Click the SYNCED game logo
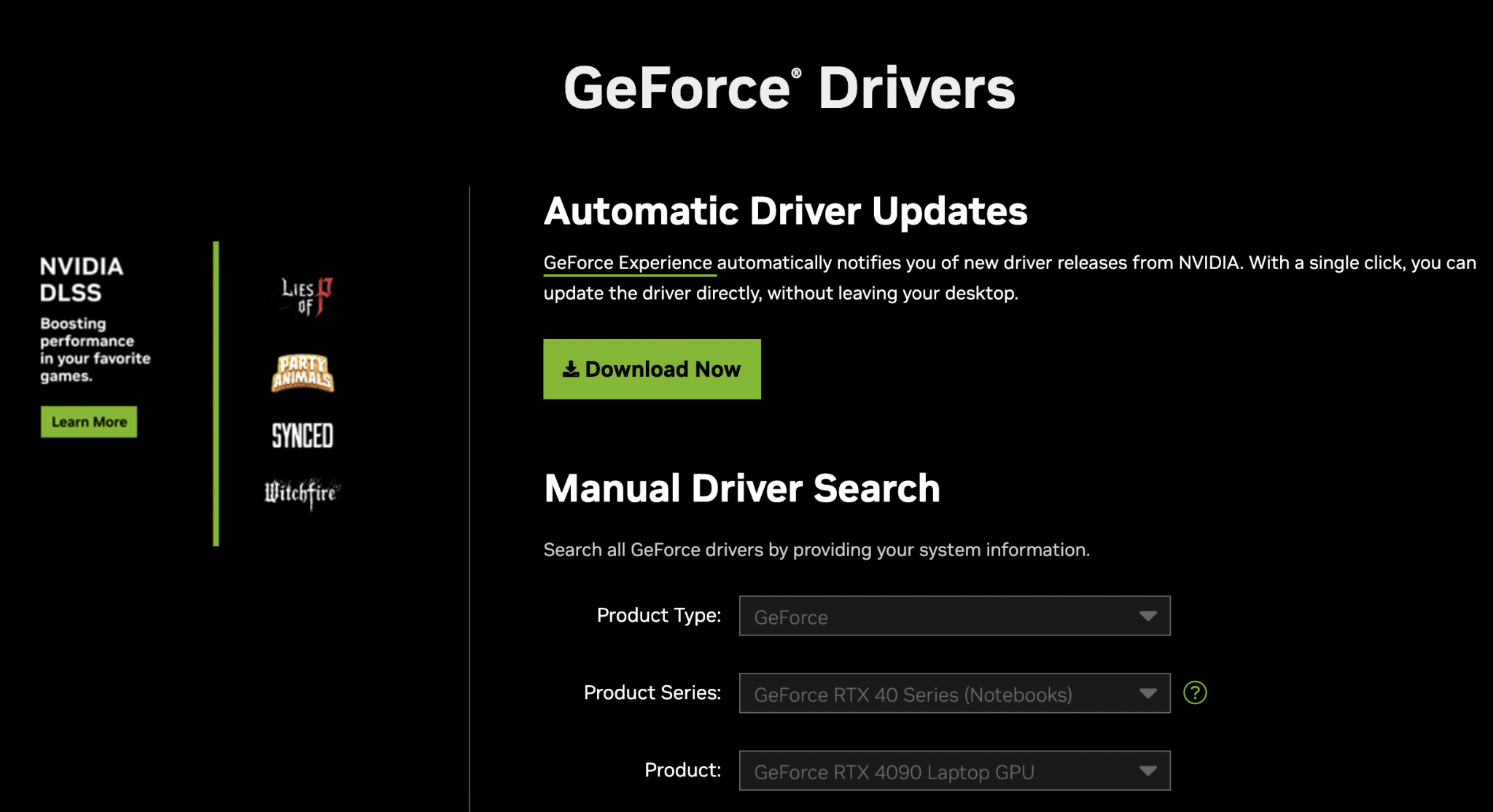This screenshot has height=812, width=1493. tap(303, 436)
